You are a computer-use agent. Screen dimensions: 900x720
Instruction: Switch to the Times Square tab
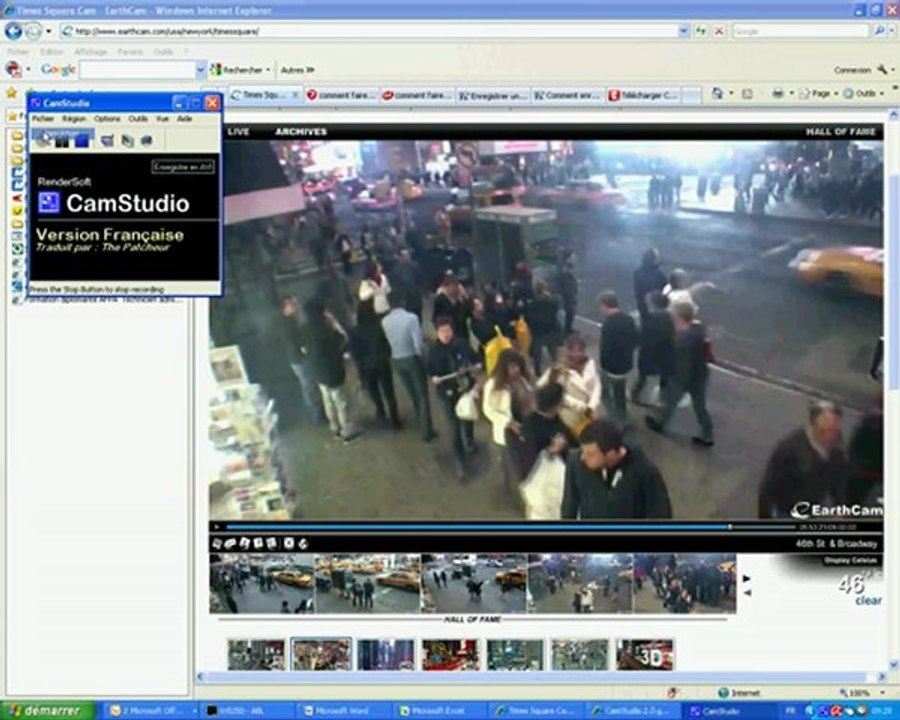261,95
